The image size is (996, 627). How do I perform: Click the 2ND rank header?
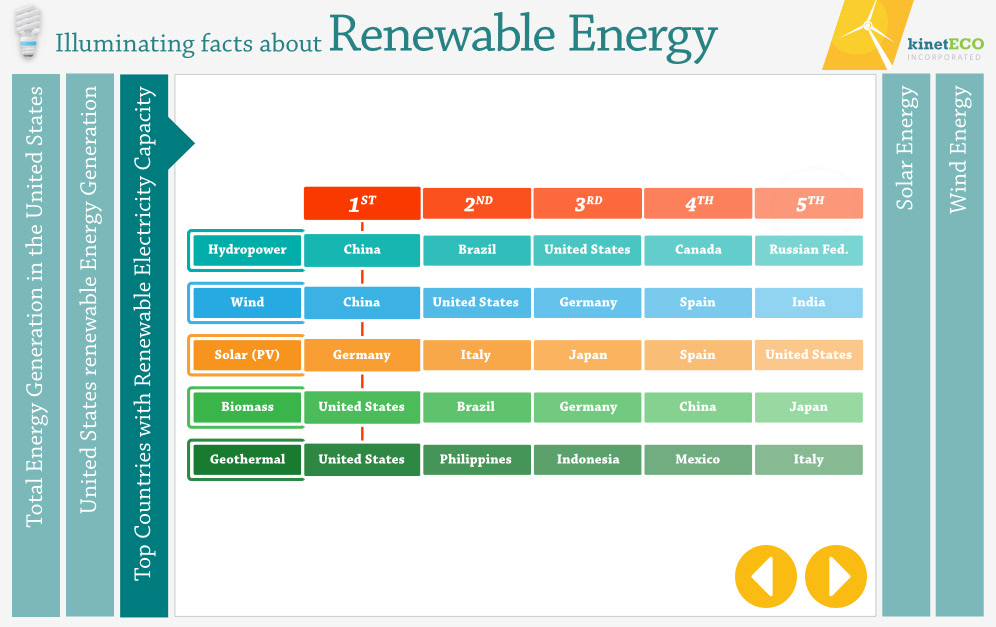[x=477, y=203]
